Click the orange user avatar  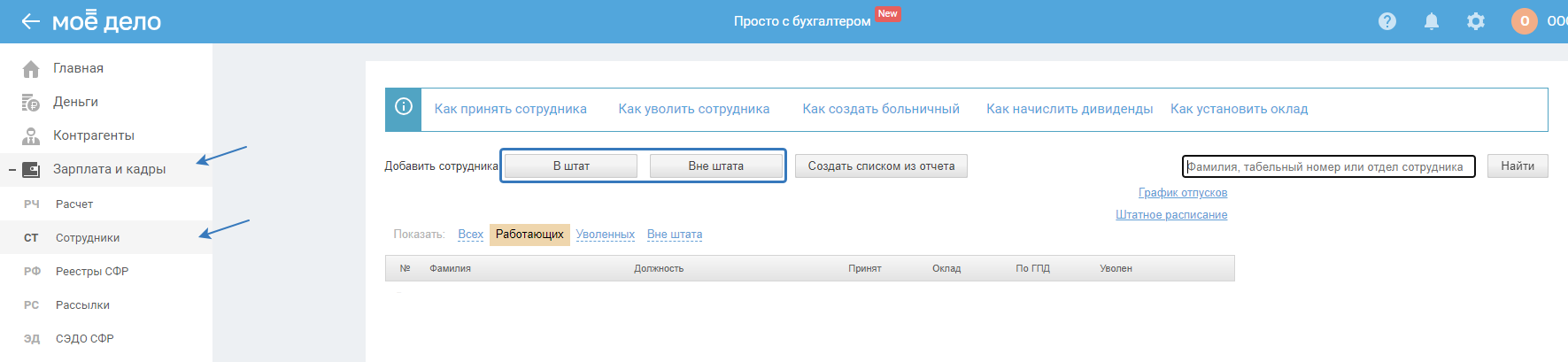pos(1525,21)
